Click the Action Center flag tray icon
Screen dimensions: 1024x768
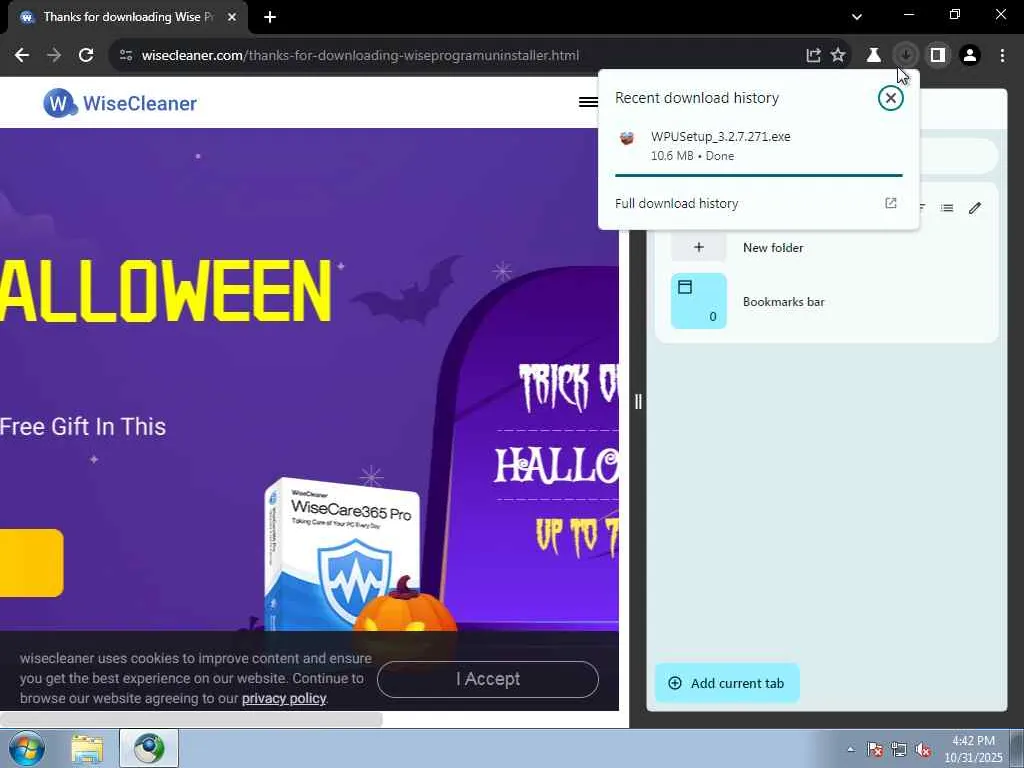click(875, 749)
